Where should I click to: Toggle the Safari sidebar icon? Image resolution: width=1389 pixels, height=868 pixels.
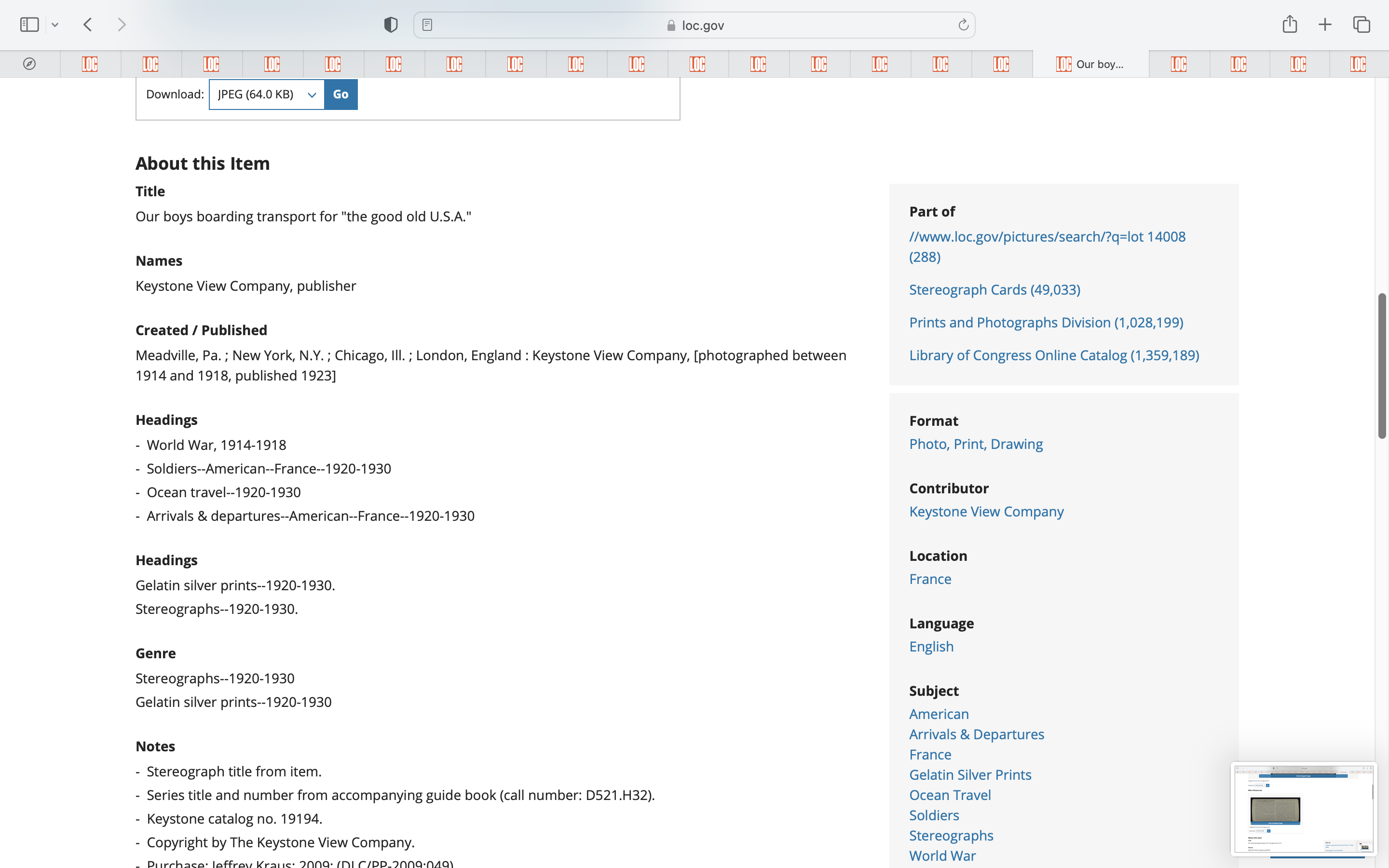click(x=29, y=25)
